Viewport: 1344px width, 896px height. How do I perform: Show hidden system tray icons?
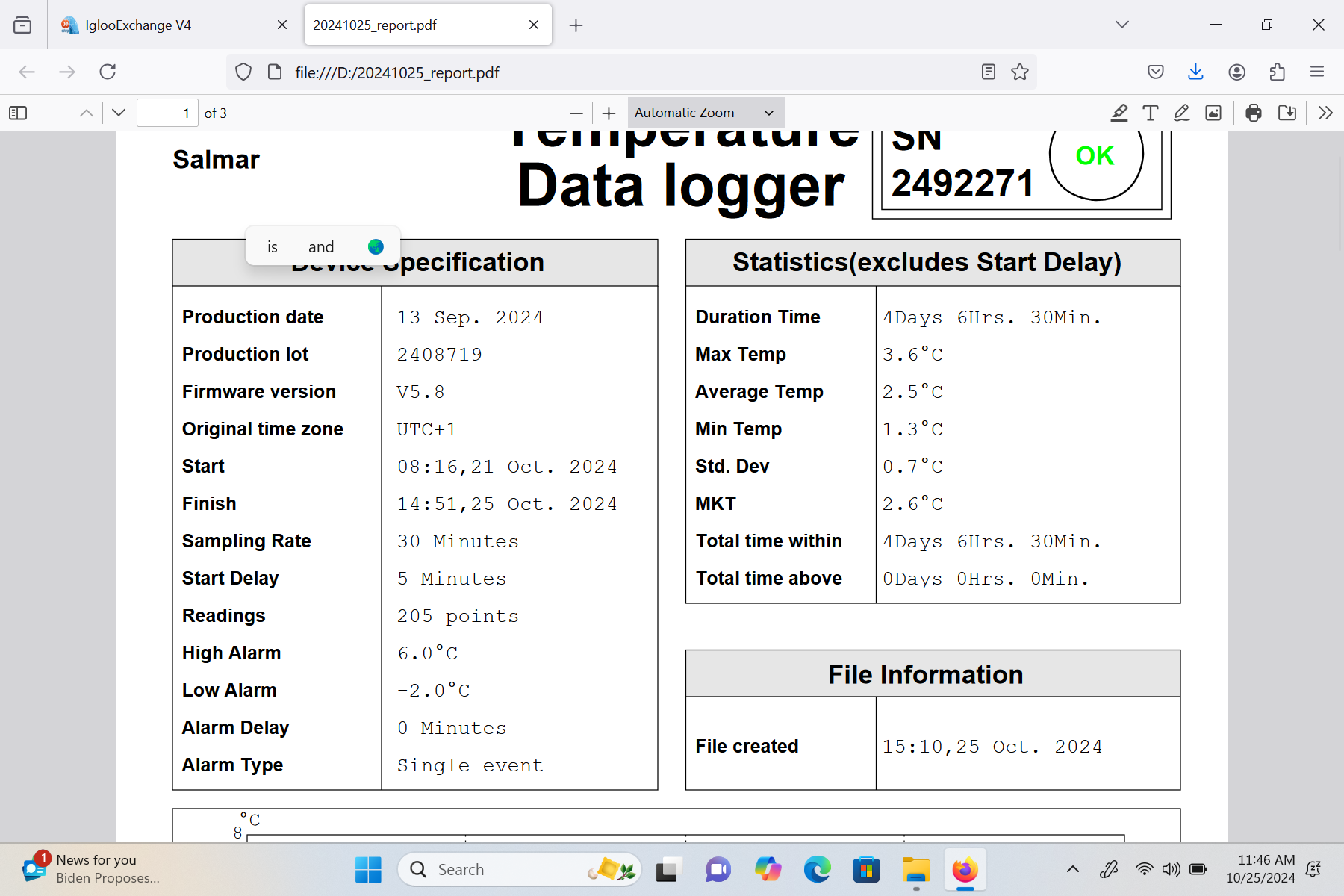(x=1073, y=869)
